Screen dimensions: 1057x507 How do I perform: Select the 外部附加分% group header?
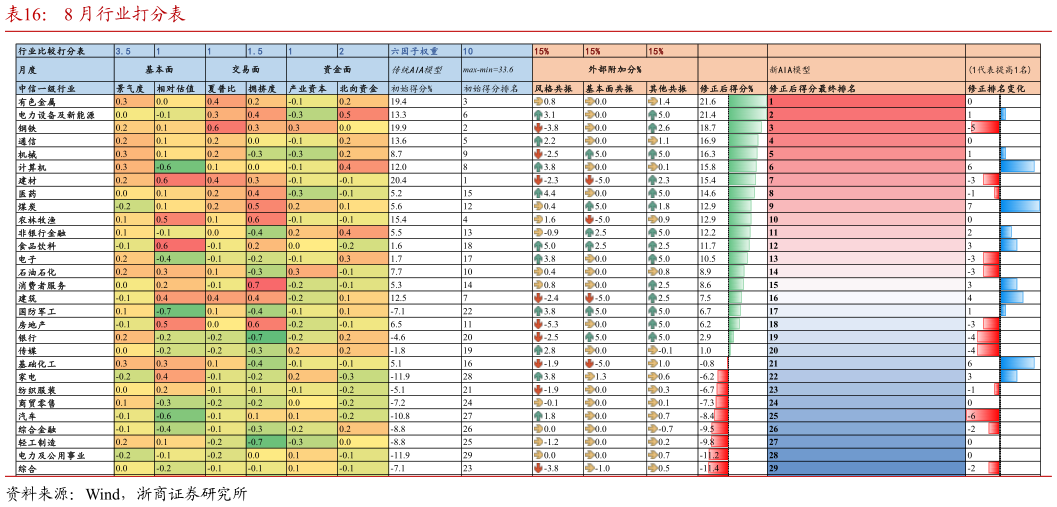click(614, 69)
